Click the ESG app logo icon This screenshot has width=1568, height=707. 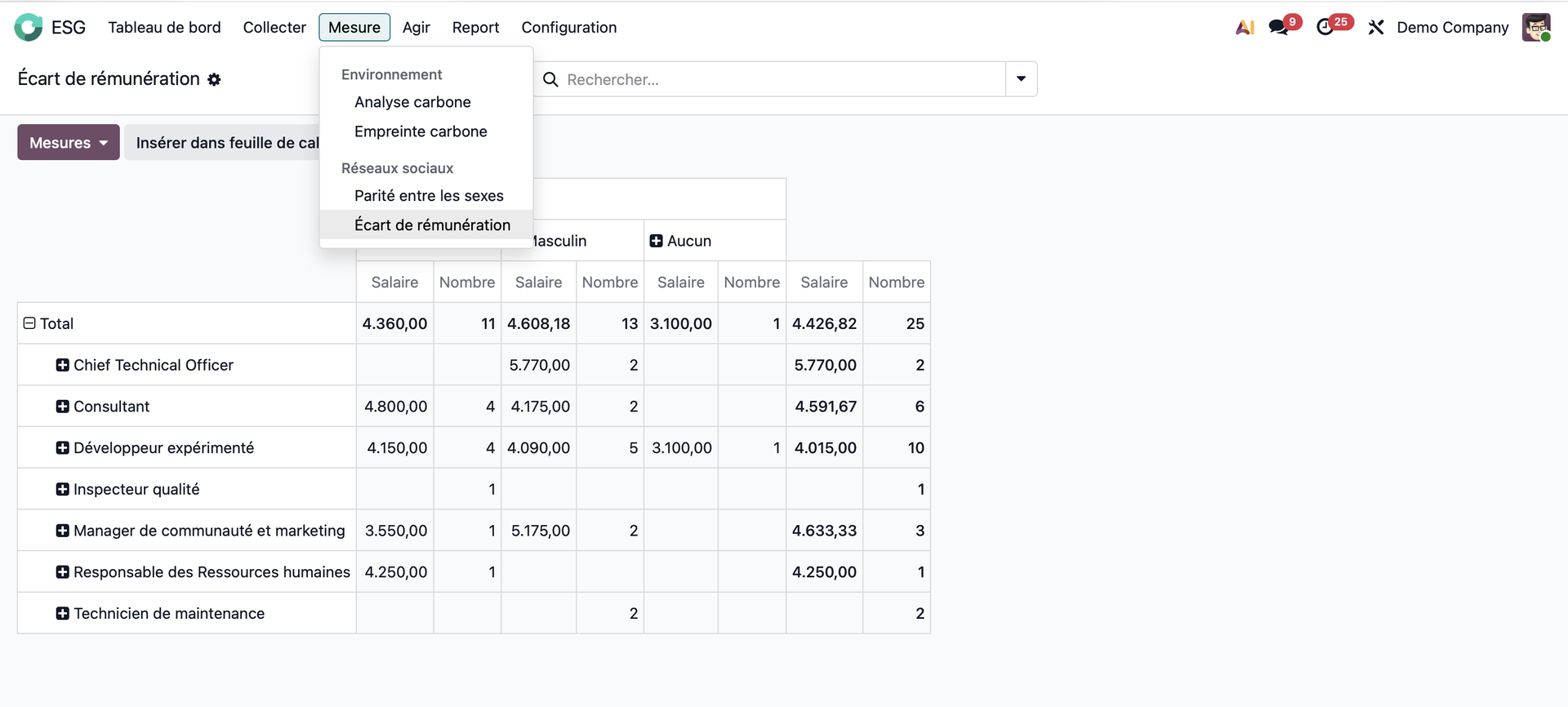click(x=29, y=28)
